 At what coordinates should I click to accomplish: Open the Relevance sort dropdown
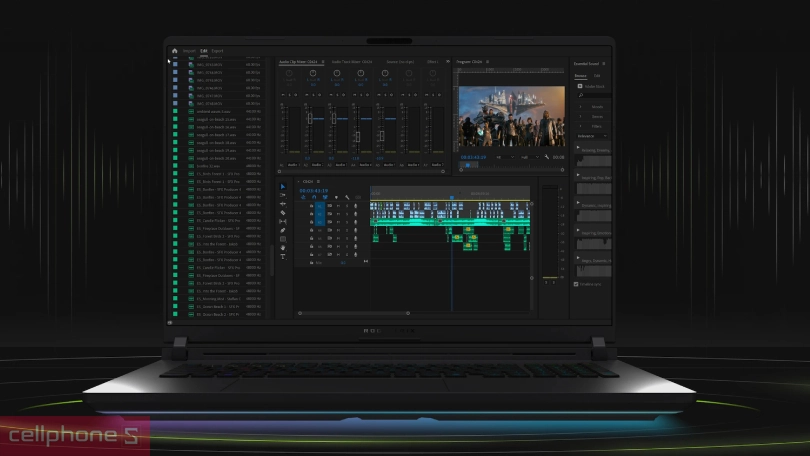(592, 136)
